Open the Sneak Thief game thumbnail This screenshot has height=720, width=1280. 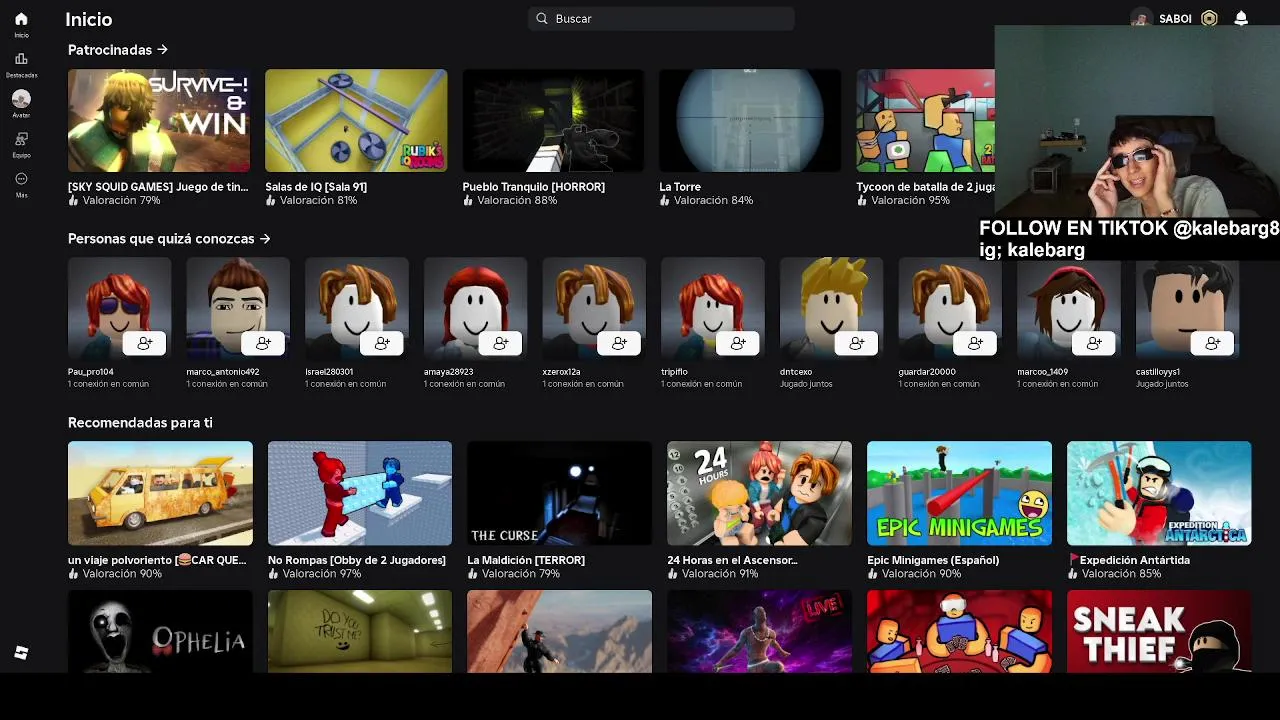[1159, 631]
